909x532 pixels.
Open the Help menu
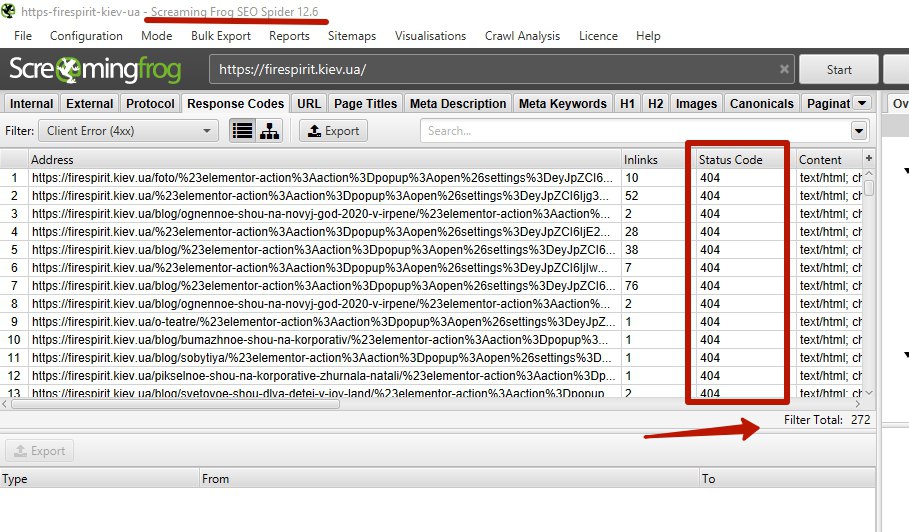(x=648, y=36)
